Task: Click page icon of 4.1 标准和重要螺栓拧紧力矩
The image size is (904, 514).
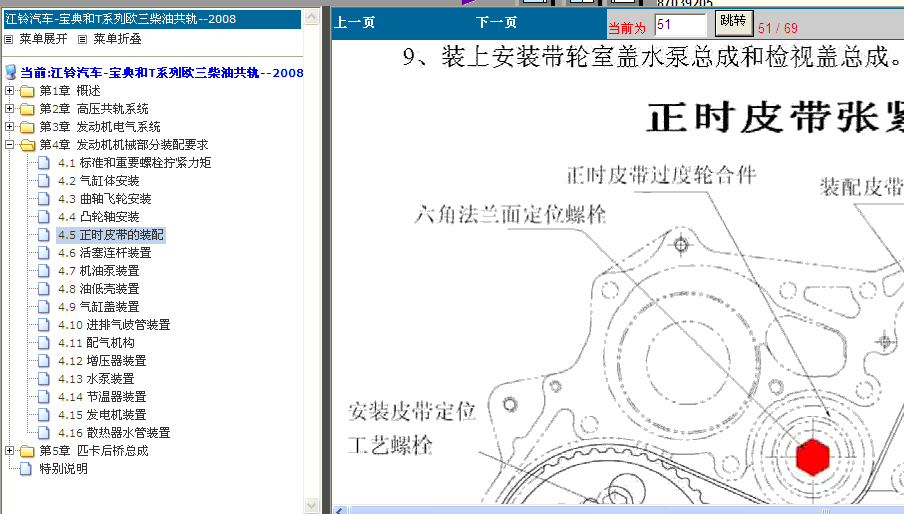Action: point(44,162)
